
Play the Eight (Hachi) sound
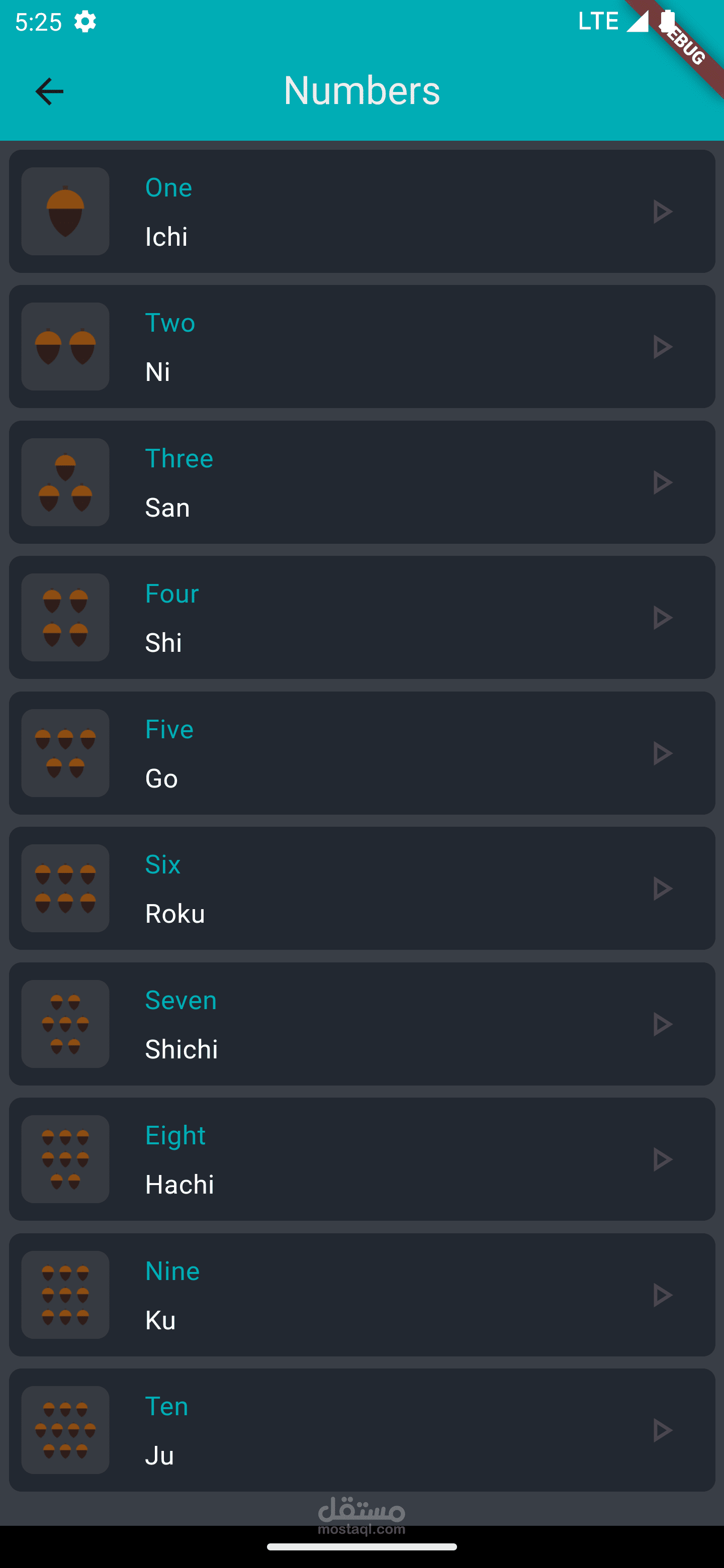(663, 1159)
